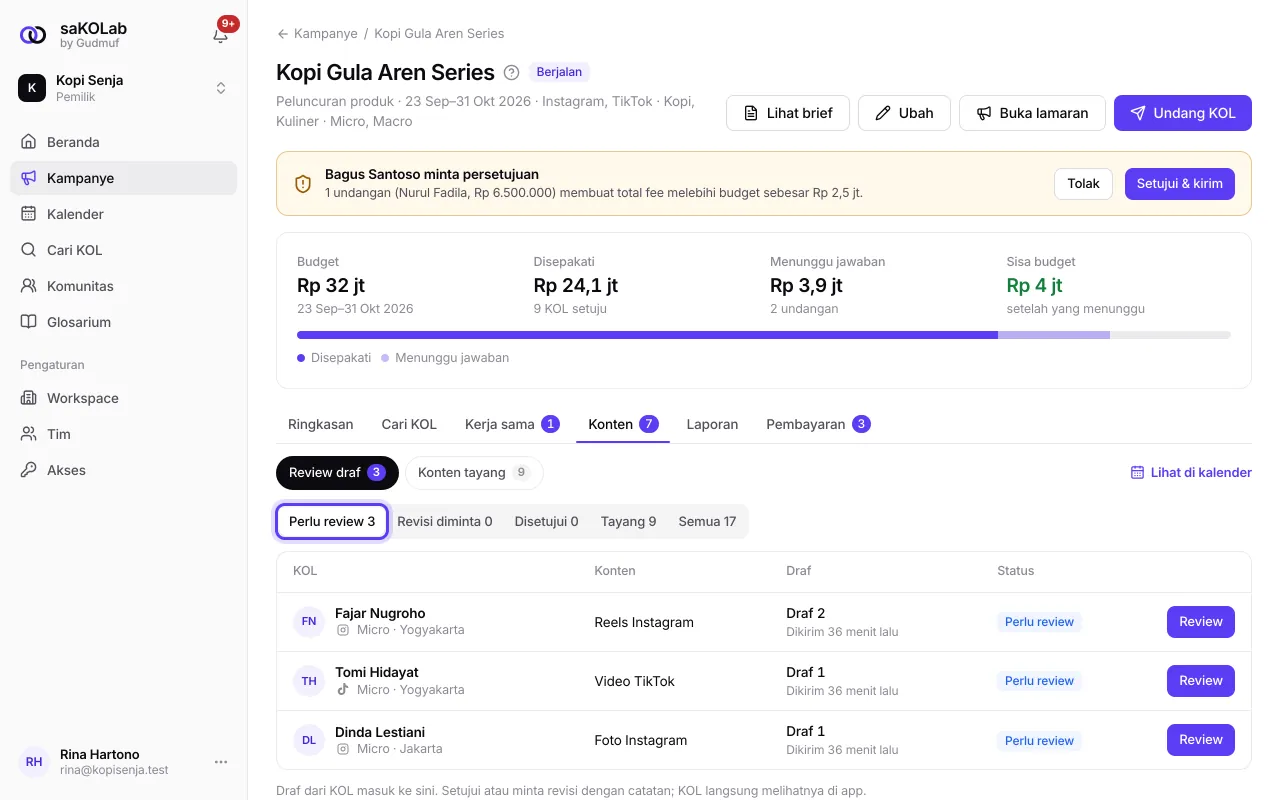Click the RH avatar for Rina Hartono
This screenshot has height=800, width=1280.
34,762
